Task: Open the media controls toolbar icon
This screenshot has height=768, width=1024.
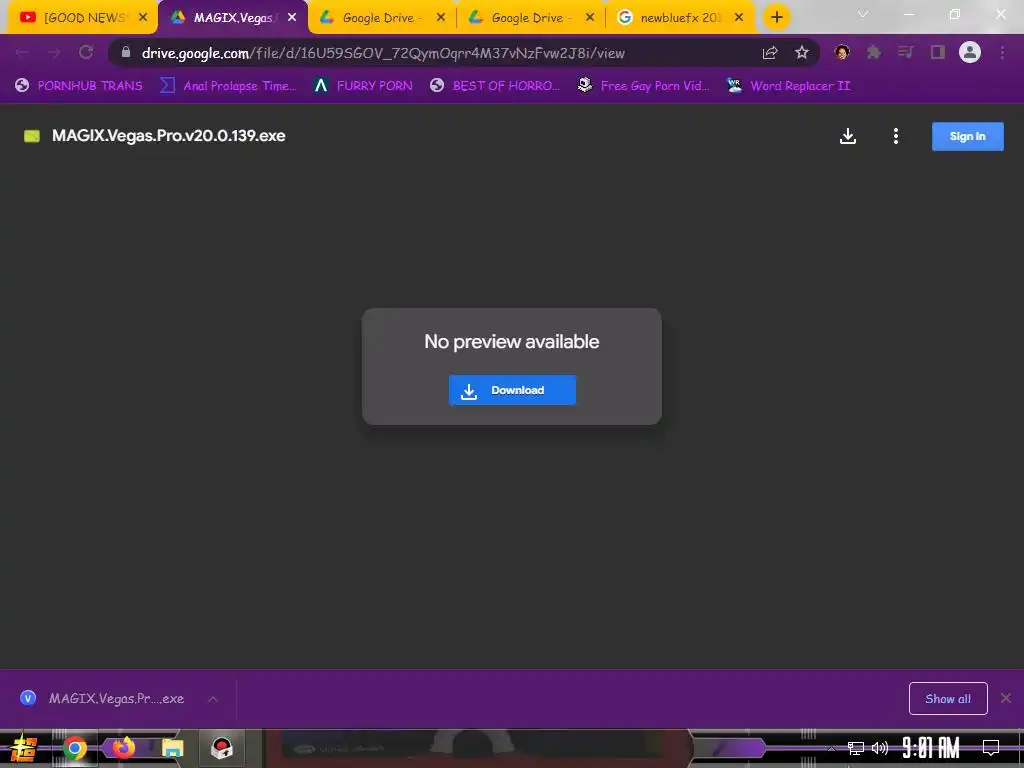Action: [905, 52]
